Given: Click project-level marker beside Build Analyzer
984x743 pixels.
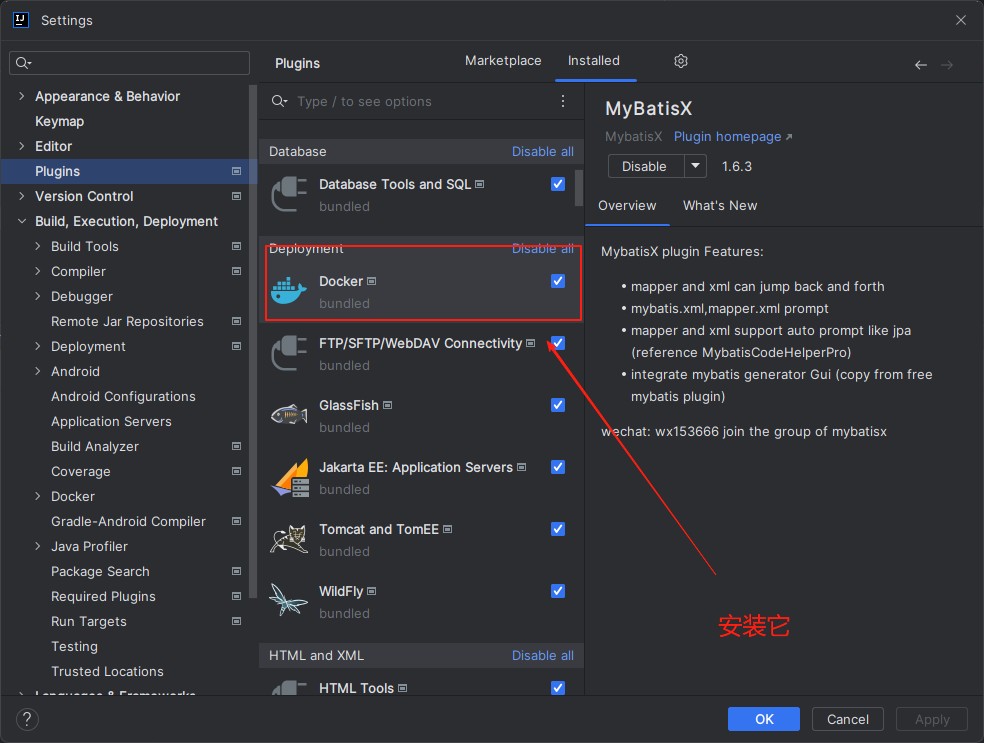Looking at the screenshot, I should point(237,446).
